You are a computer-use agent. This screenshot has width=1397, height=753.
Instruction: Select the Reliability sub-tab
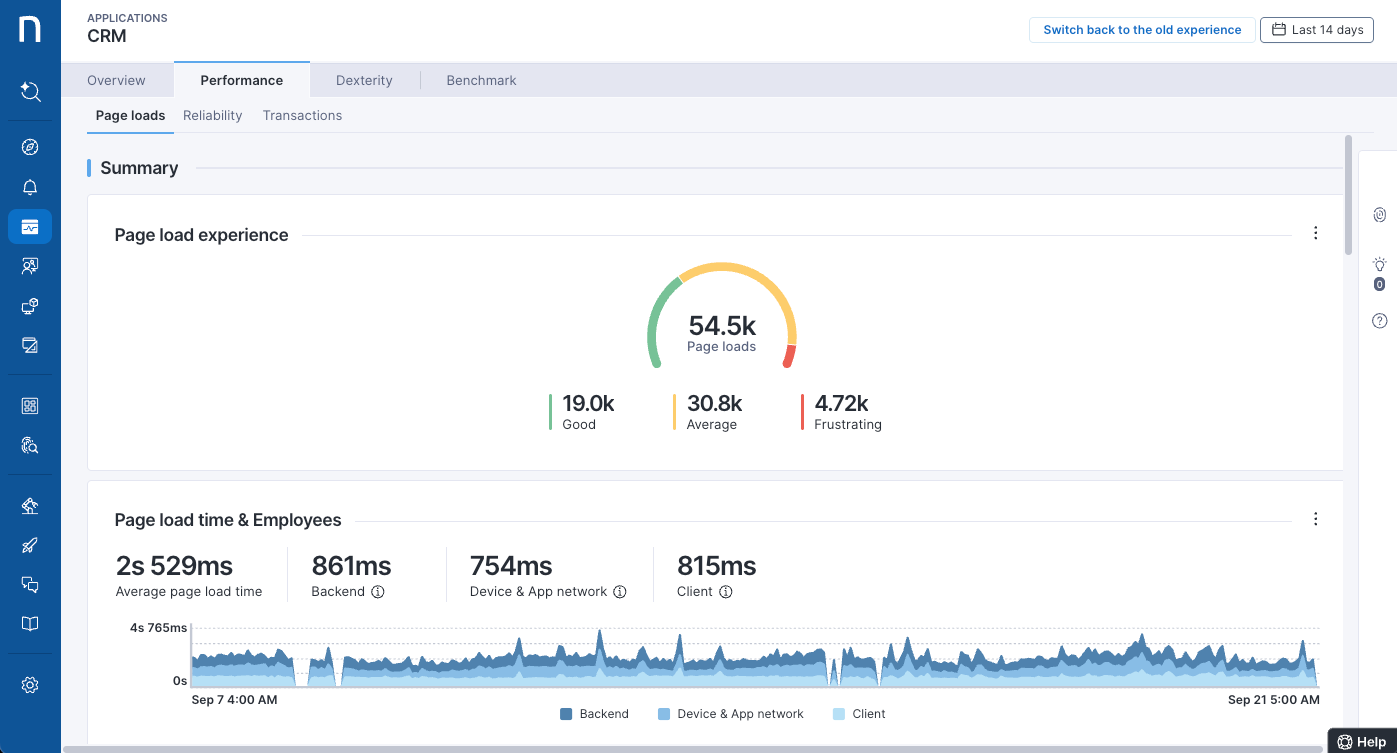point(212,115)
